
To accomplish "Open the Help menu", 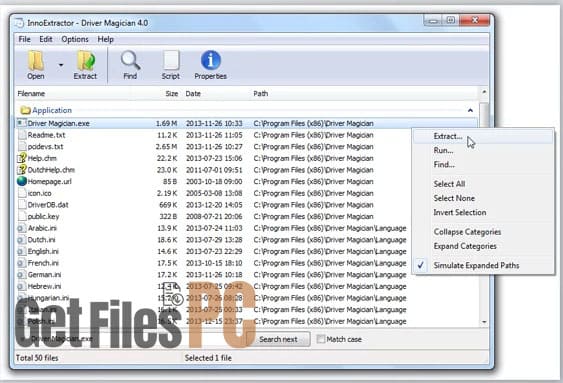I will pos(106,39).
